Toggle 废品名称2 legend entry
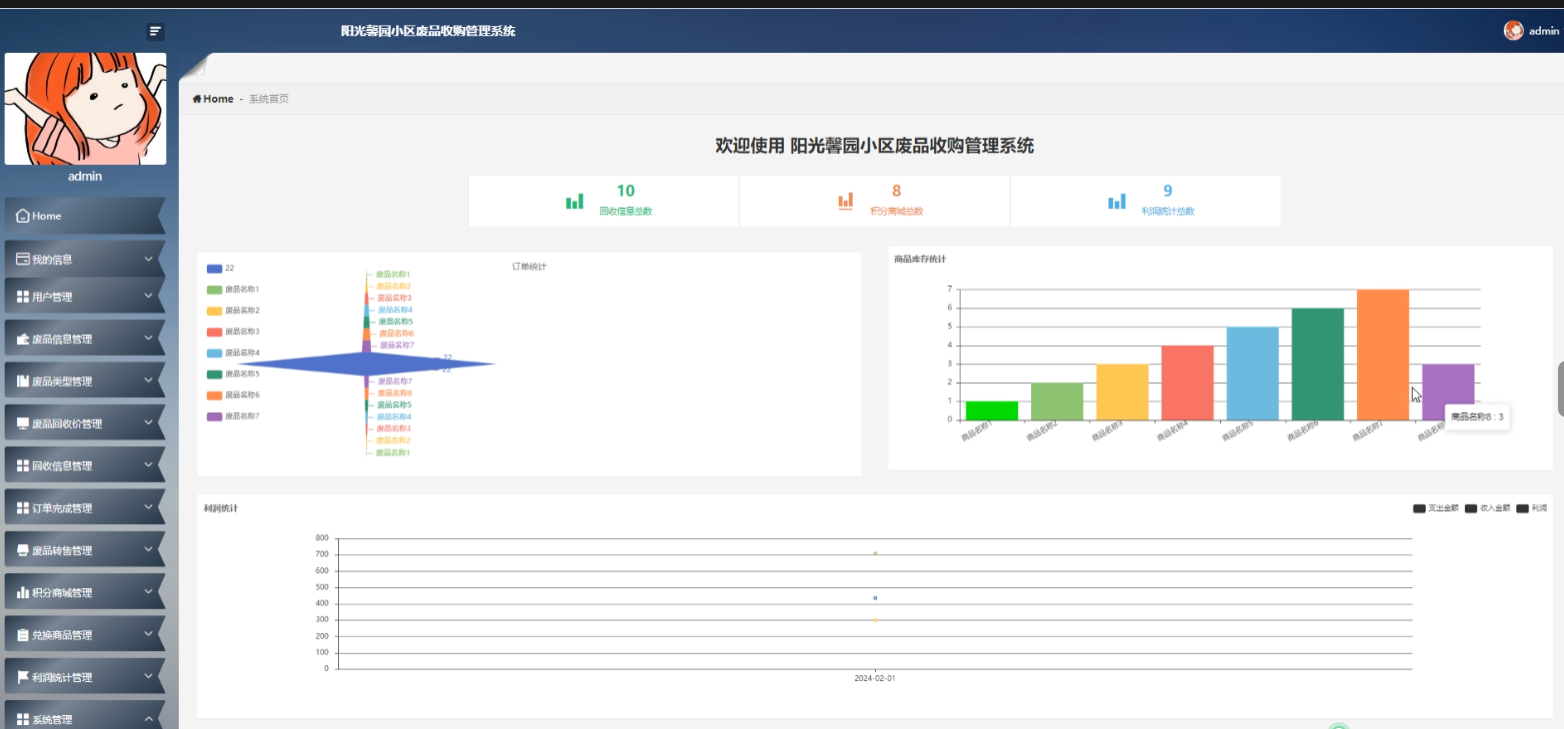1564x729 pixels. [233, 310]
